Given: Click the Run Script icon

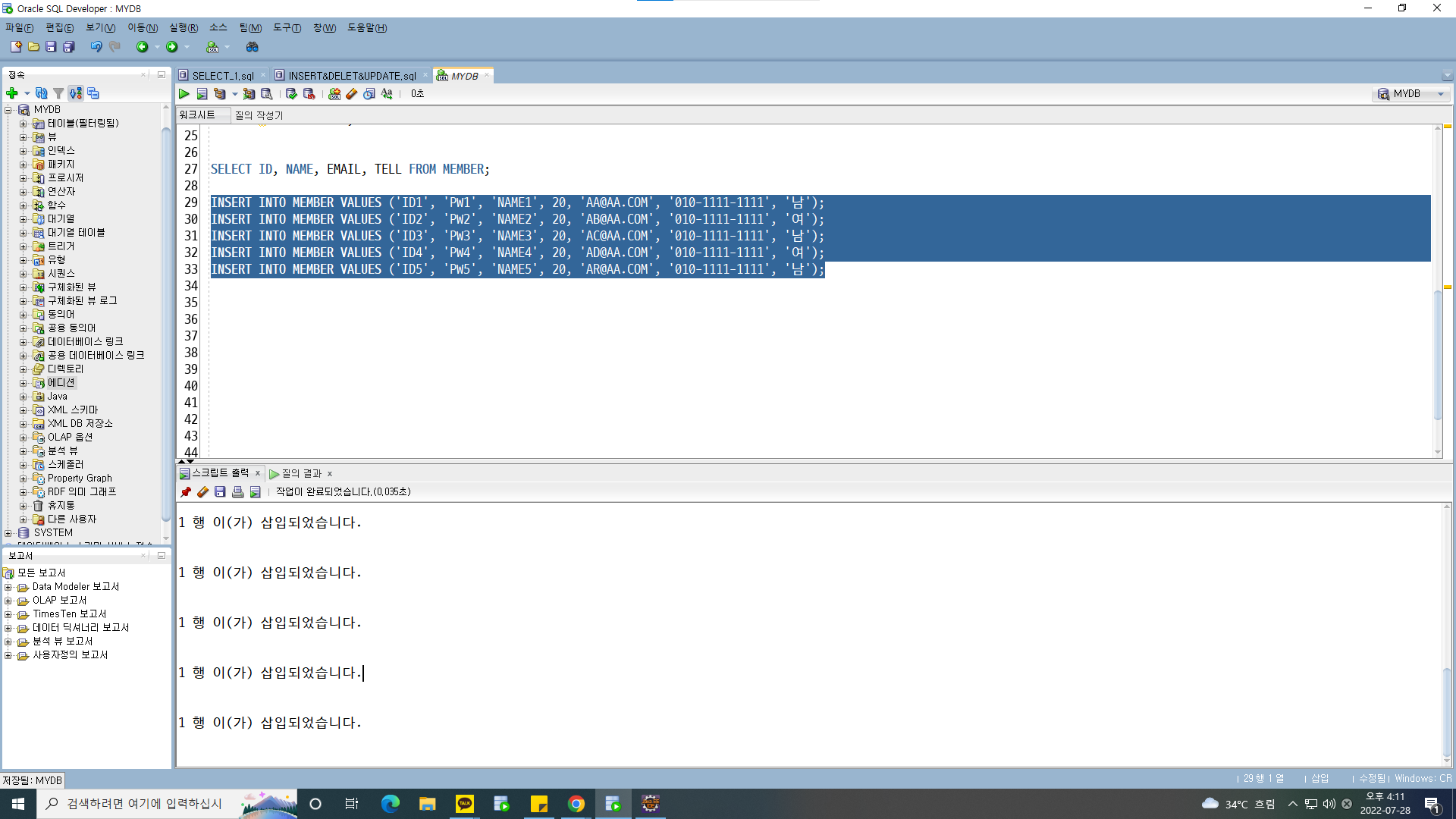Looking at the screenshot, I should tap(202, 94).
